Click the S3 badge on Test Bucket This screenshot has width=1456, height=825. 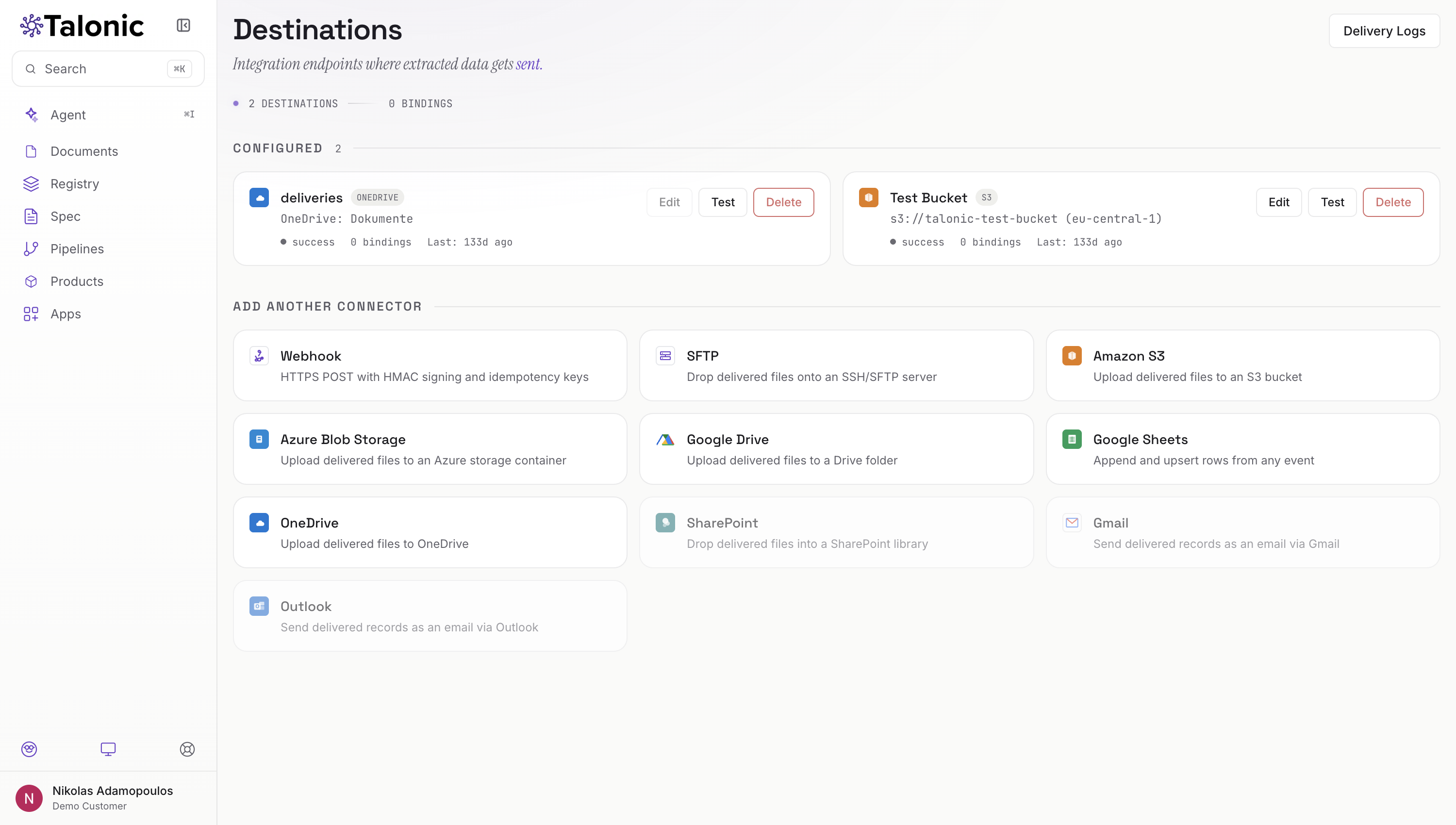pyautogui.click(x=986, y=197)
